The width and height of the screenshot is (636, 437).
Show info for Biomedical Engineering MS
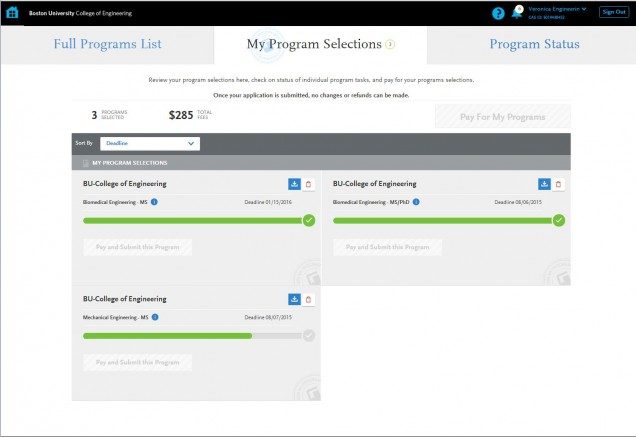(154, 202)
